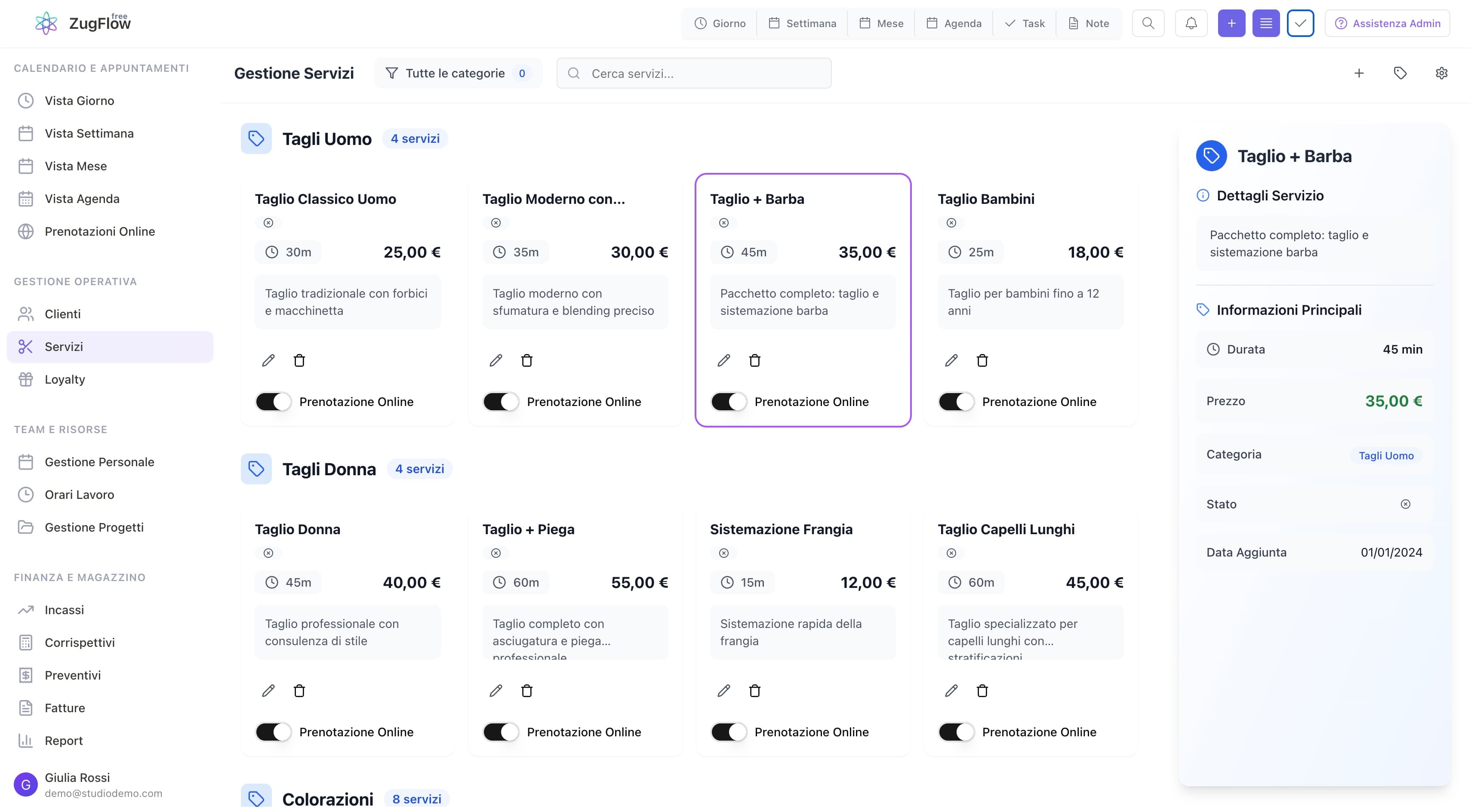Image resolution: width=1471 pixels, height=812 pixels.
Task: Delete the Sistemazione Frangia service
Action: pyautogui.click(x=754, y=690)
